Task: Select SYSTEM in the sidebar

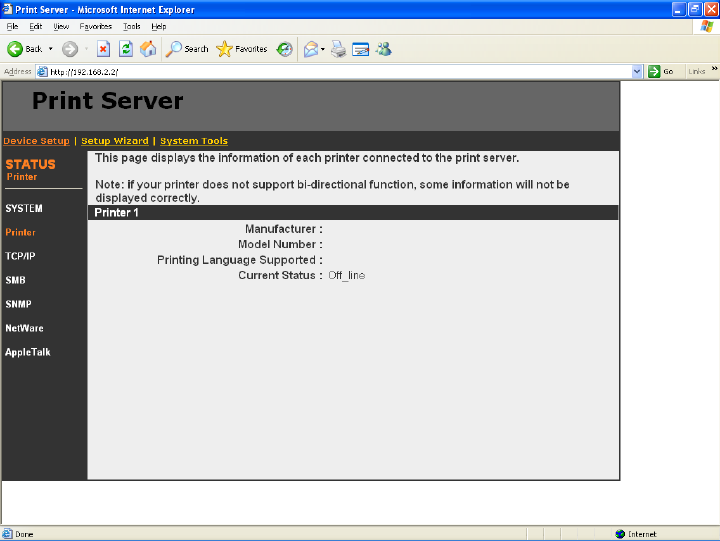Action: (x=24, y=209)
